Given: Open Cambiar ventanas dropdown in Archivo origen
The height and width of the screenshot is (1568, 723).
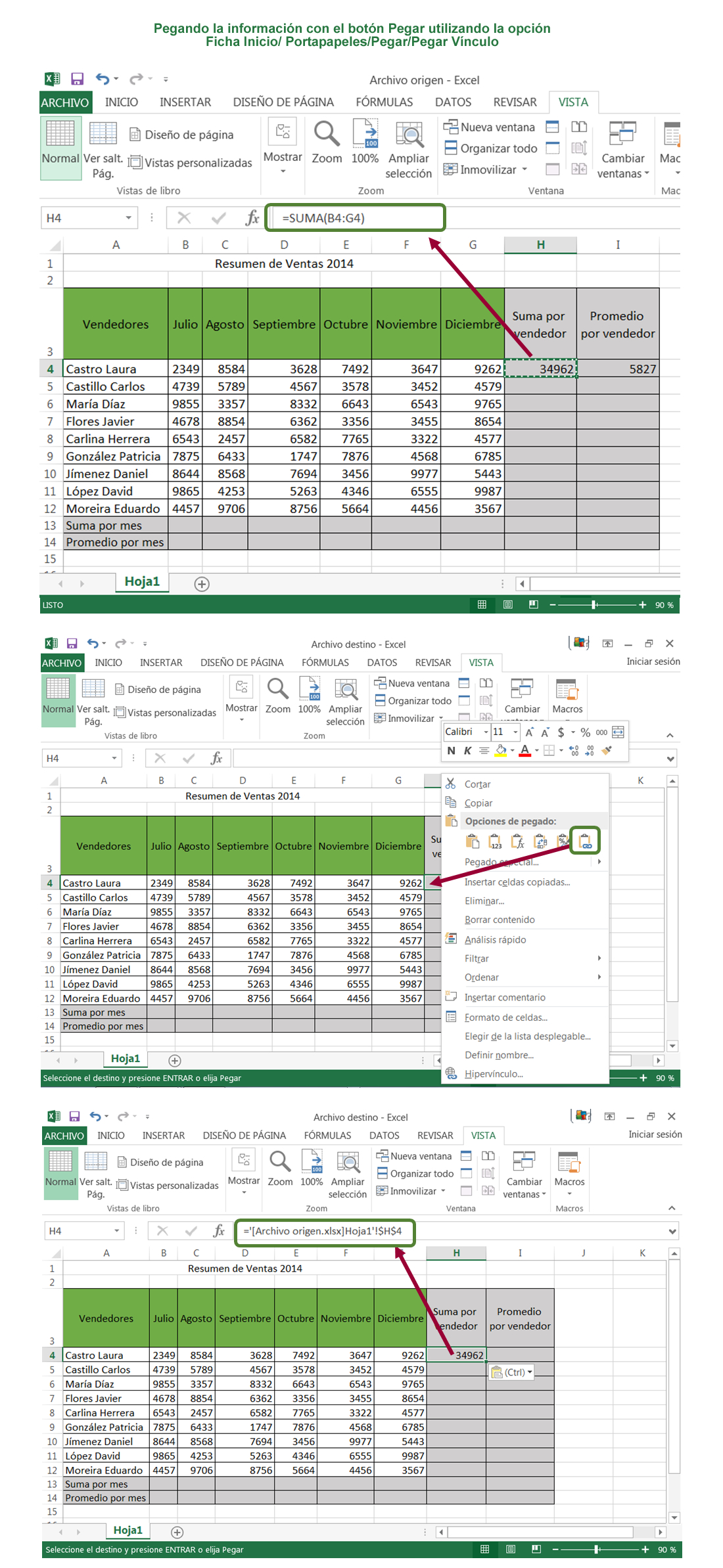Looking at the screenshot, I should point(623,150).
